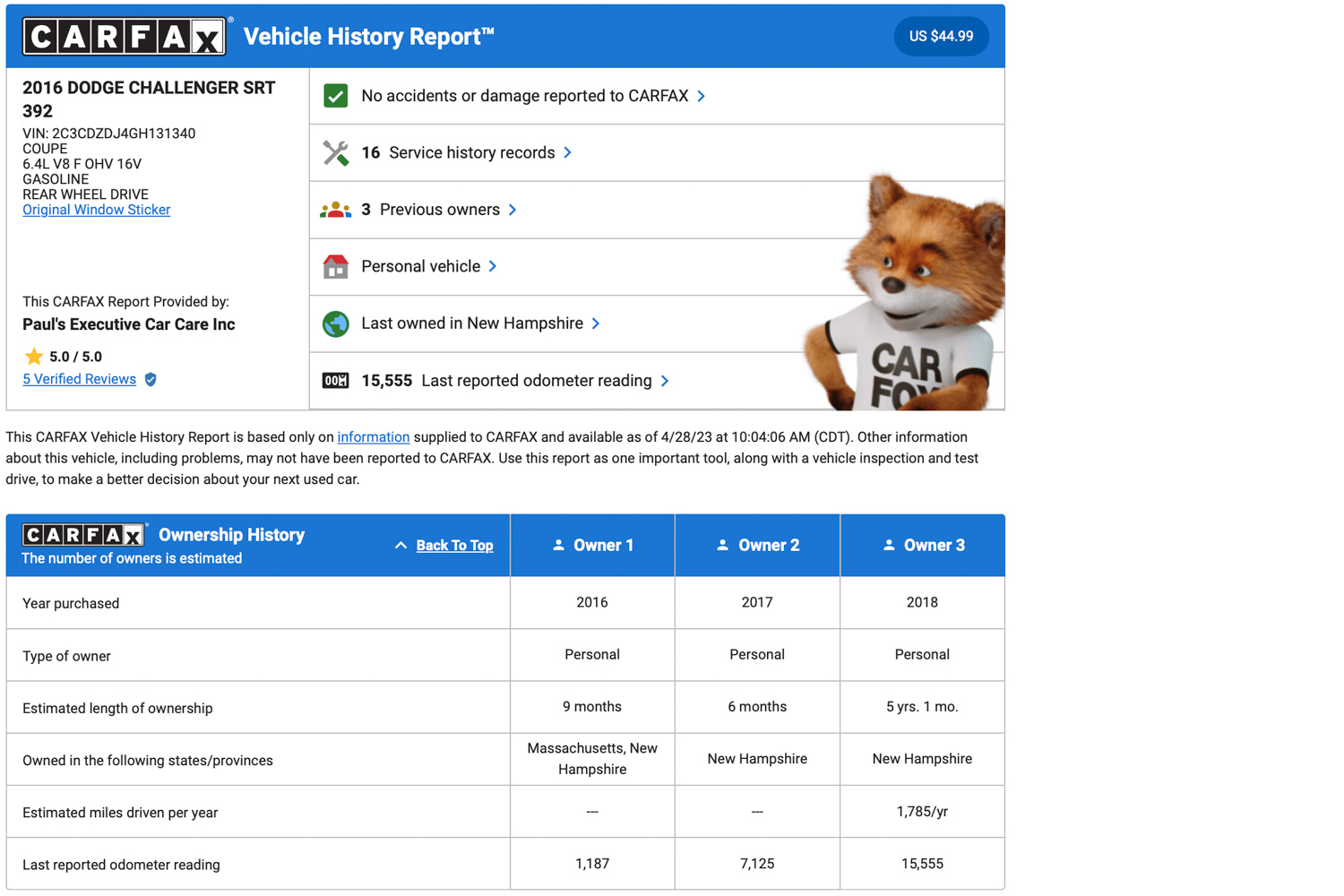The image size is (1344, 896).
Task: Expand the Service history records chevron
Action: (568, 152)
